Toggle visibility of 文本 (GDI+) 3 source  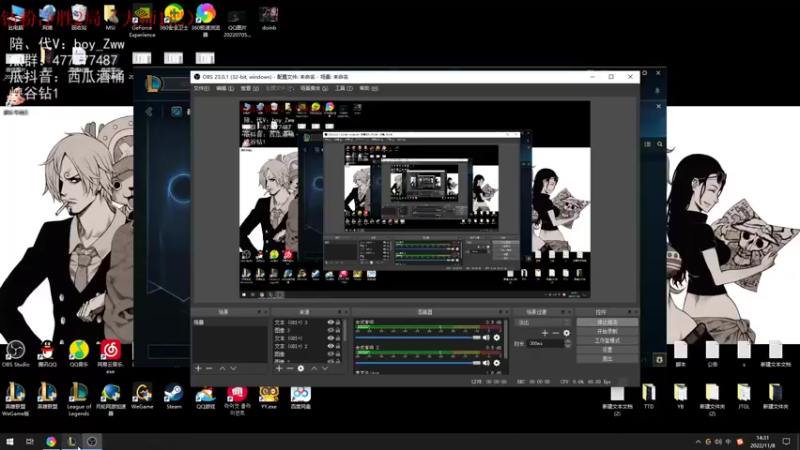(331, 322)
